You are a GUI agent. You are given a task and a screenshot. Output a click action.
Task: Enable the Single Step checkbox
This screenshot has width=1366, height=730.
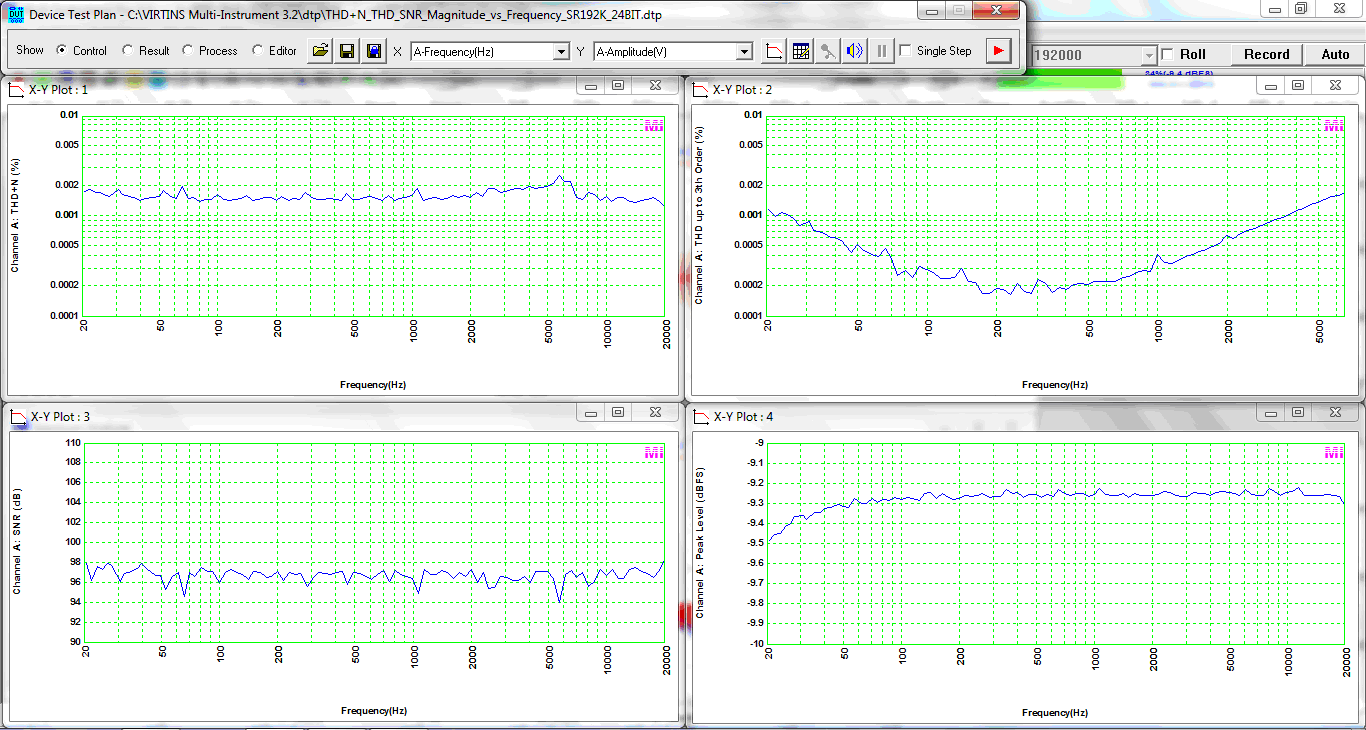tap(905, 51)
